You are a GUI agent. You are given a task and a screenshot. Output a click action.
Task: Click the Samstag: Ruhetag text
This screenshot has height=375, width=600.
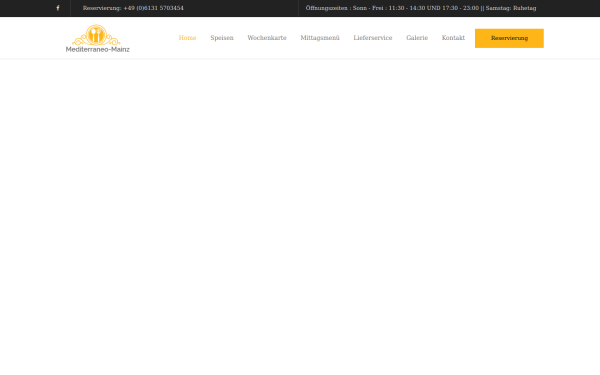511,8
